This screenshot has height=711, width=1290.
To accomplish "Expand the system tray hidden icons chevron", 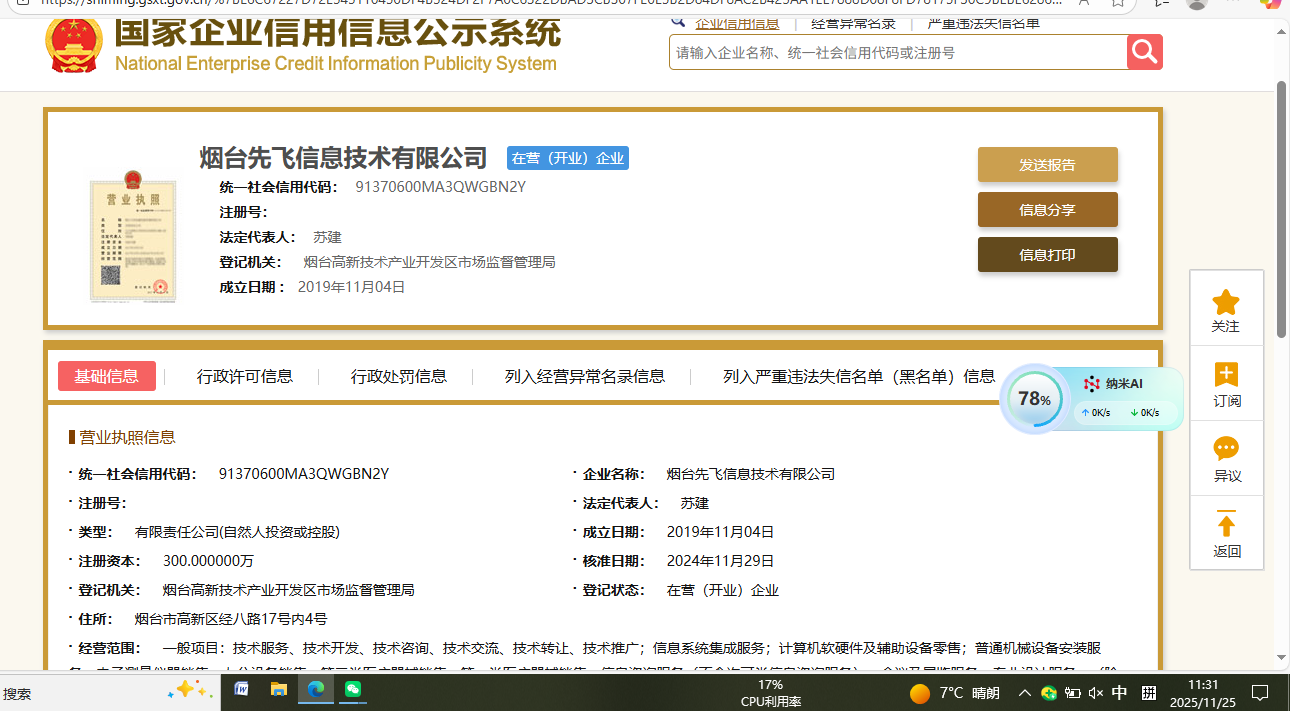I will click(x=1025, y=693).
